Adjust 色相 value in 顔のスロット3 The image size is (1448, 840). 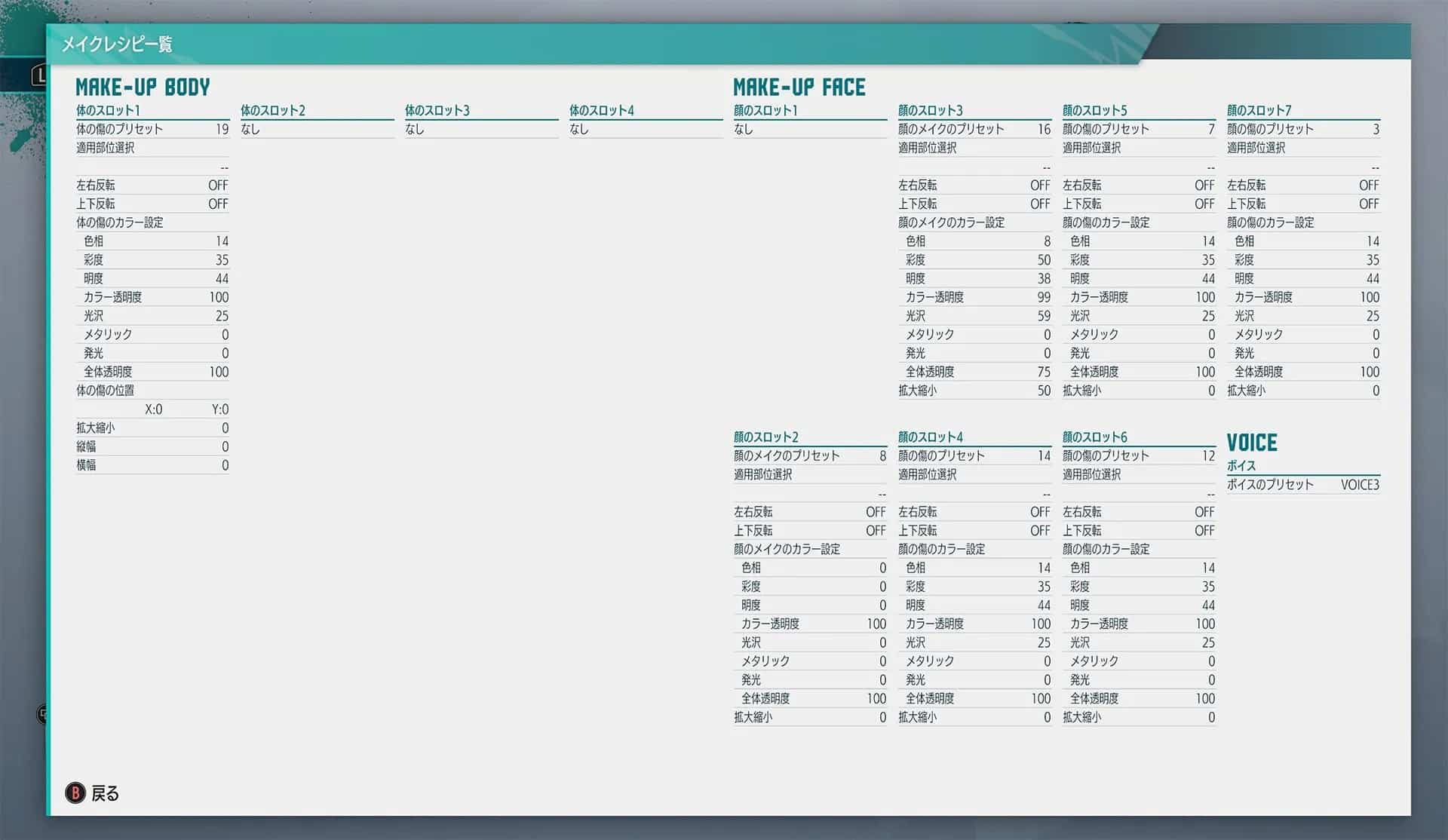coord(1046,241)
